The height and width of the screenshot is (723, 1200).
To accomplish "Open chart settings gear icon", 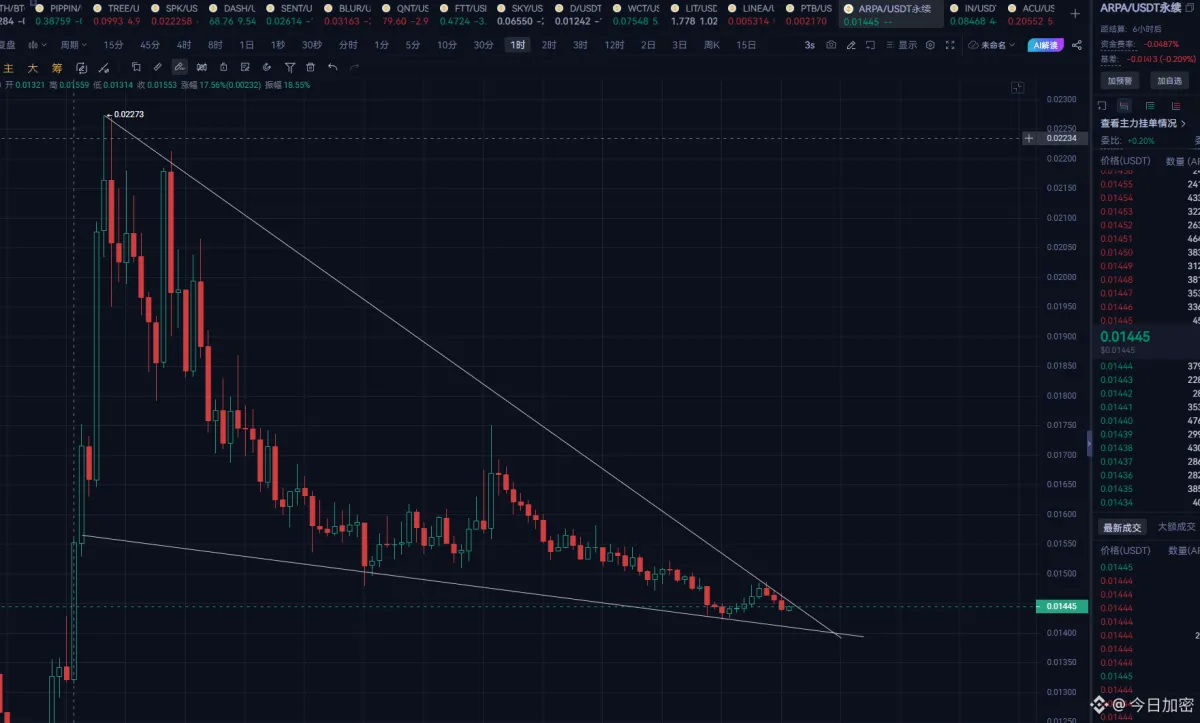I will point(931,45).
